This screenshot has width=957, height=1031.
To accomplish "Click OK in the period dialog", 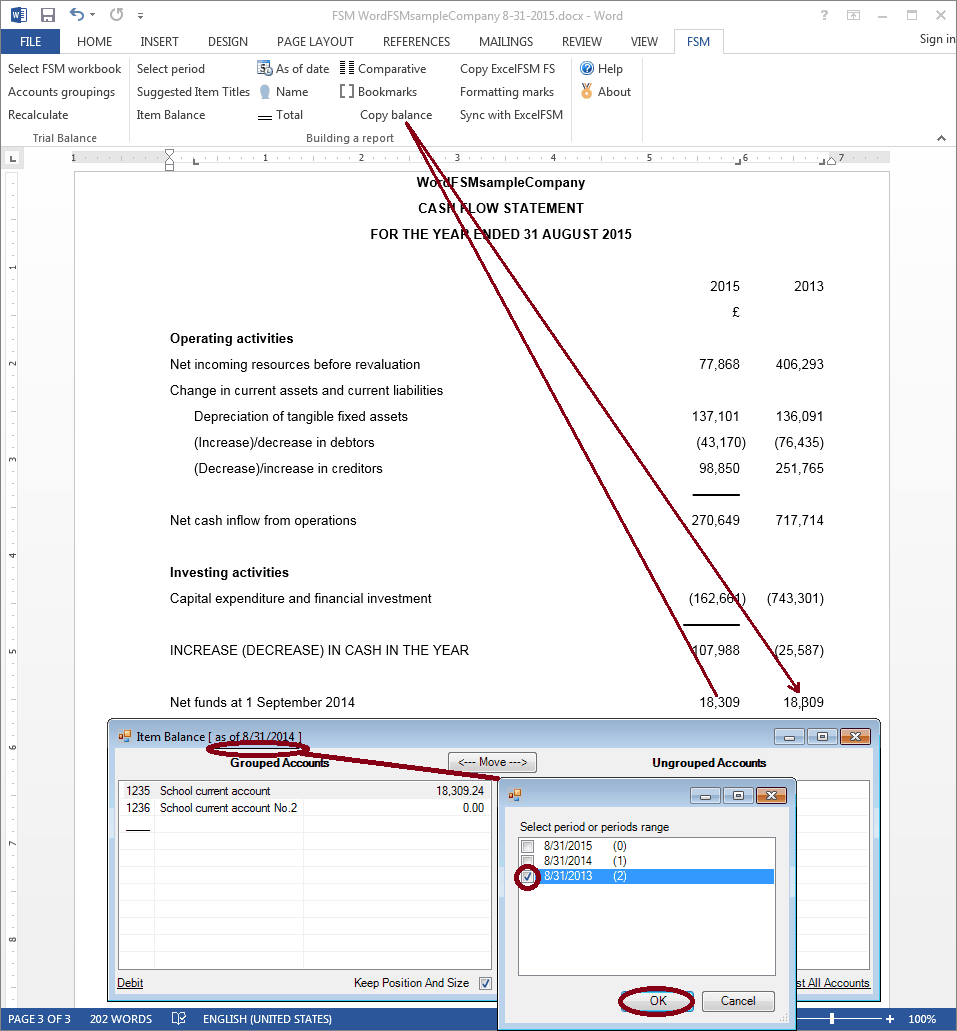I will click(658, 1001).
